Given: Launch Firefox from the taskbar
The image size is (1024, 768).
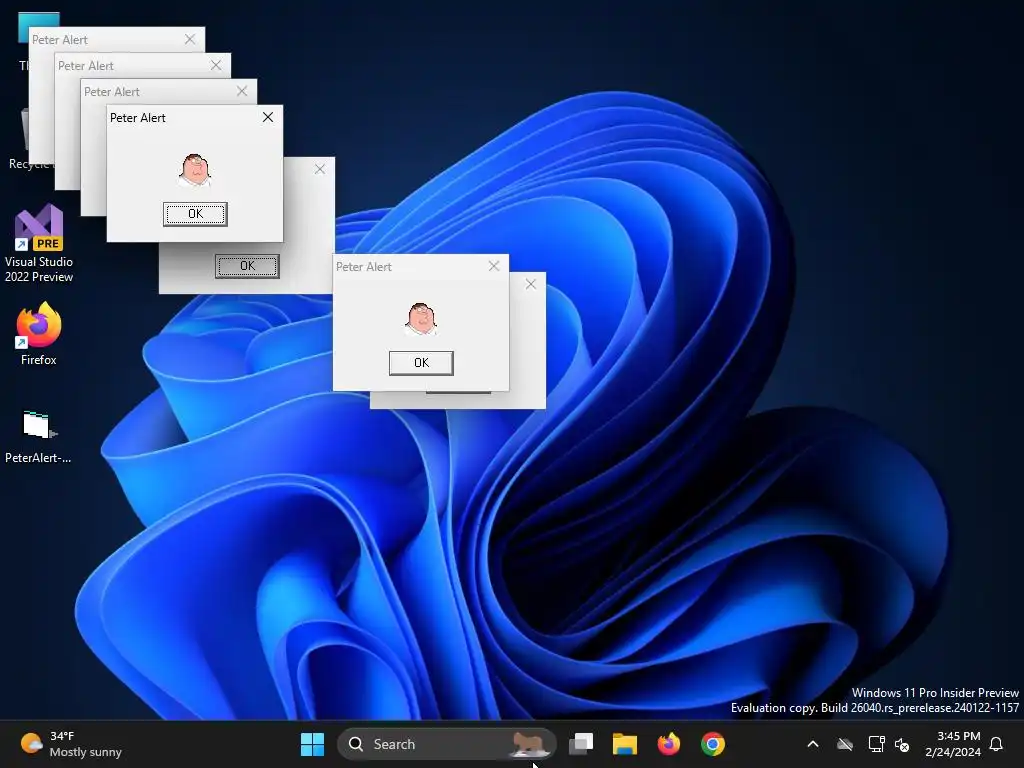Looking at the screenshot, I should (669, 744).
